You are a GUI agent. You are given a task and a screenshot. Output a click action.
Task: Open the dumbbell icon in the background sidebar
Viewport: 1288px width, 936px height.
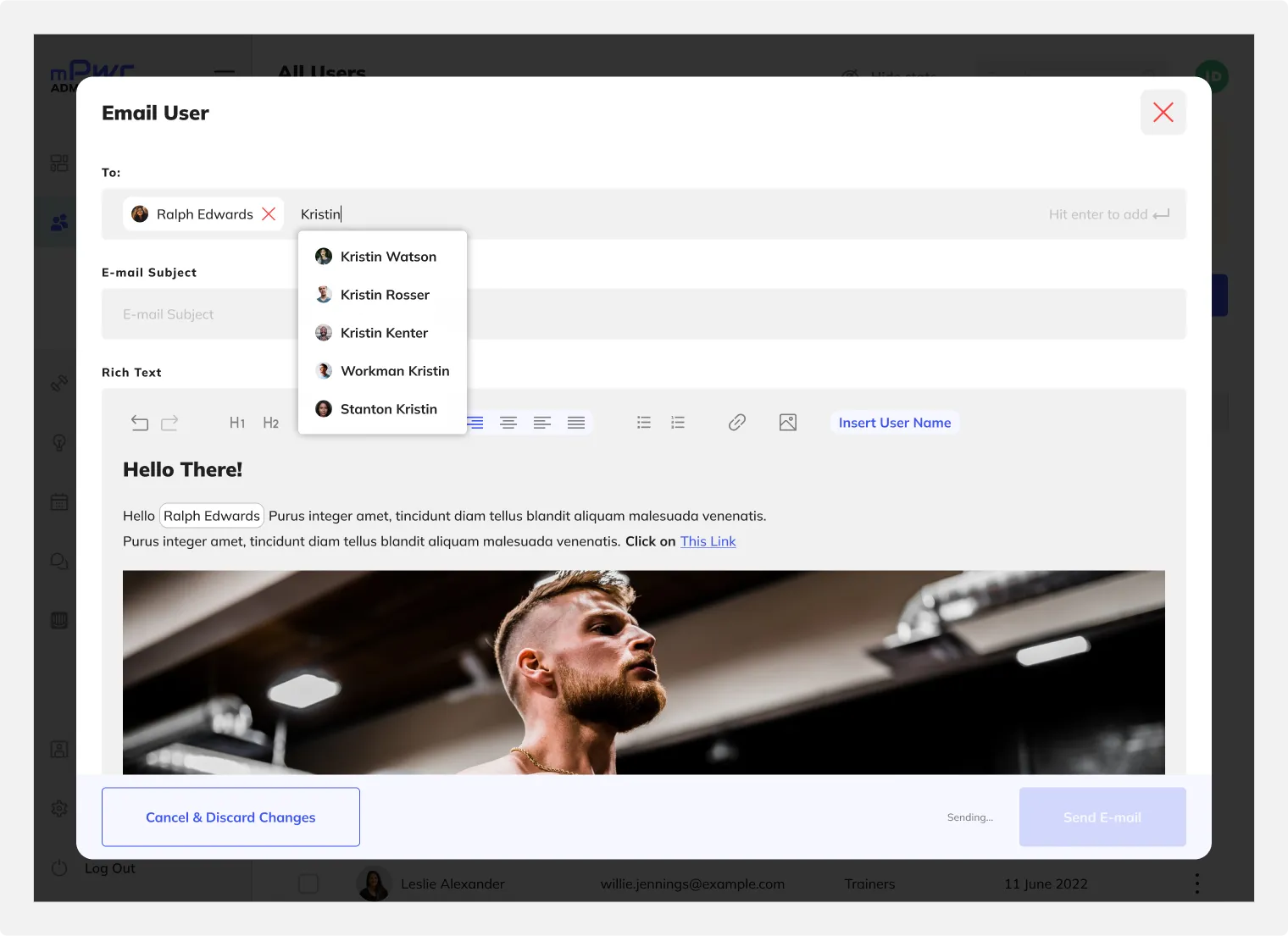[x=59, y=384]
